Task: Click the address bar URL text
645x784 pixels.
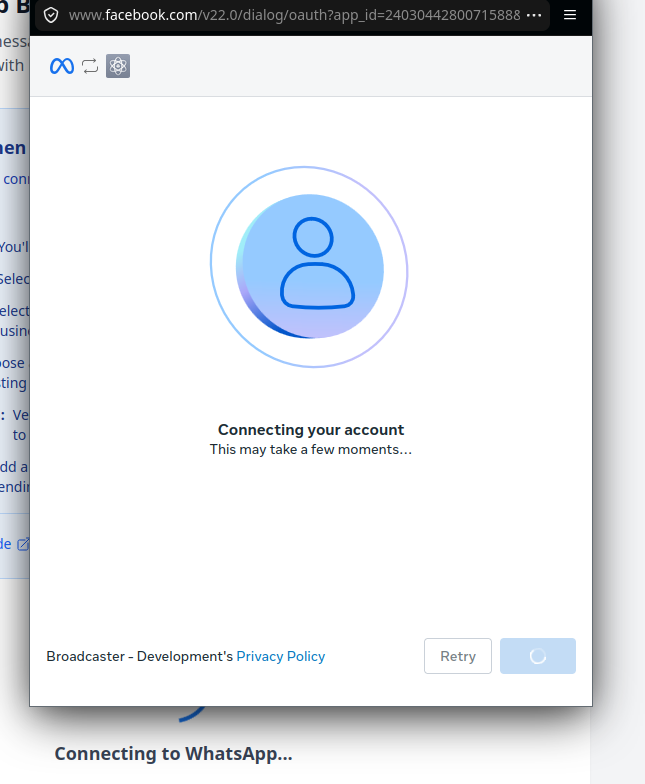Action: pyautogui.click(x=294, y=16)
